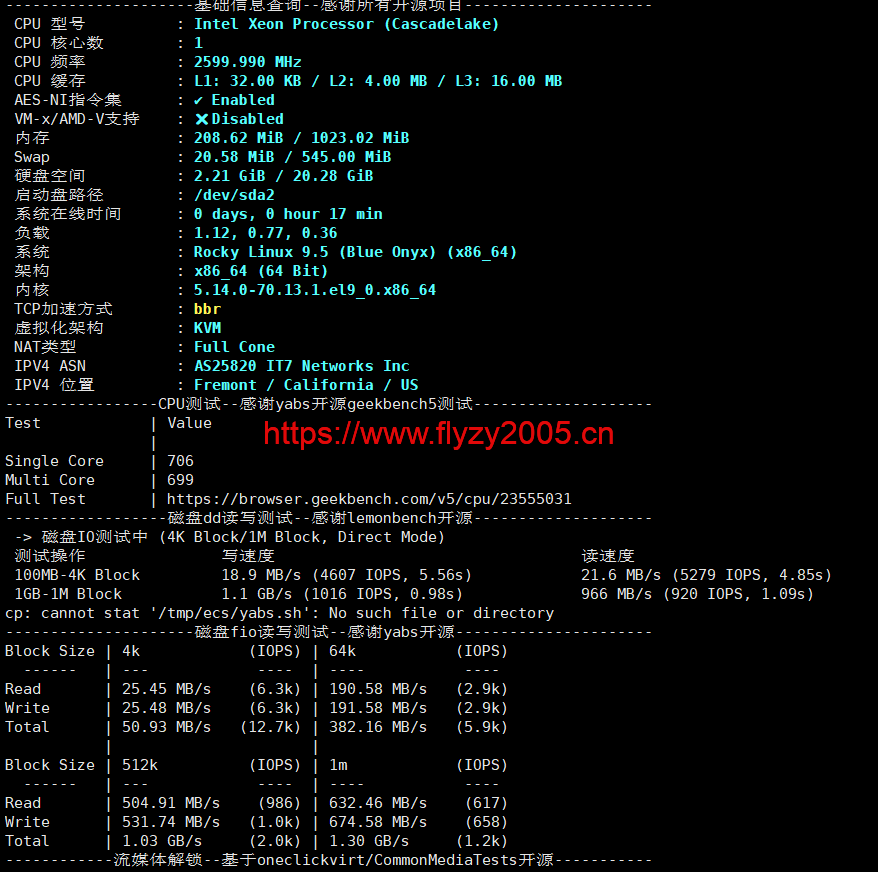Viewport: 878px width, 872px height.
Task: Click the 'CPU 型号' label
Action: [50, 24]
